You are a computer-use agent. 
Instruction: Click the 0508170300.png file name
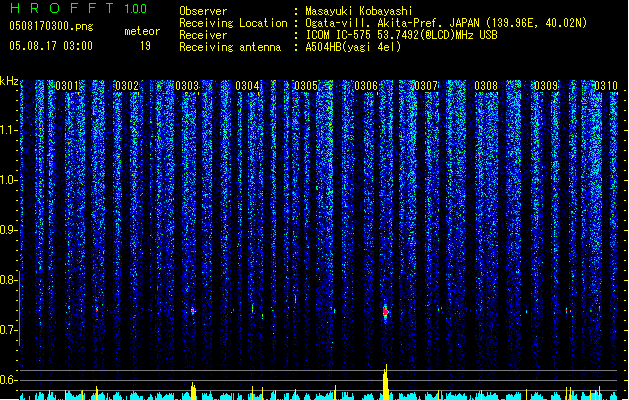tap(51, 27)
